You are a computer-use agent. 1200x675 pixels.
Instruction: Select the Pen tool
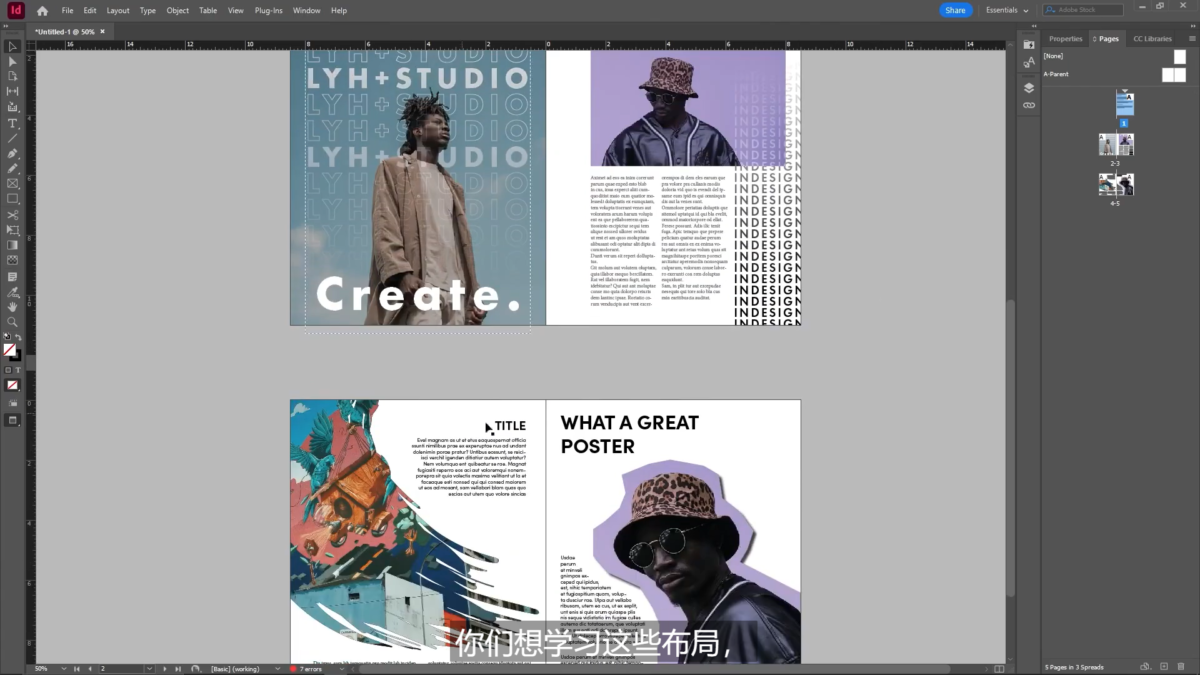tap(12, 153)
